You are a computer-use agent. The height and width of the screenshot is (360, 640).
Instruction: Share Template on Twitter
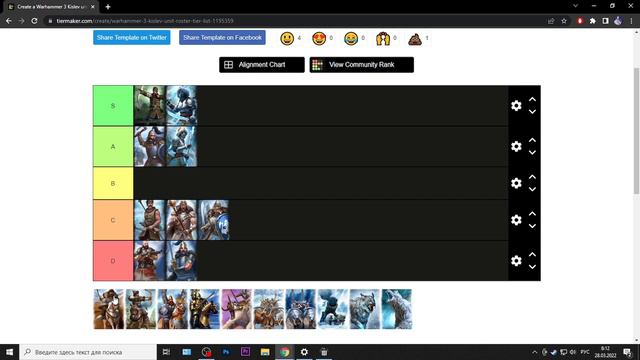(x=131, y=38)
